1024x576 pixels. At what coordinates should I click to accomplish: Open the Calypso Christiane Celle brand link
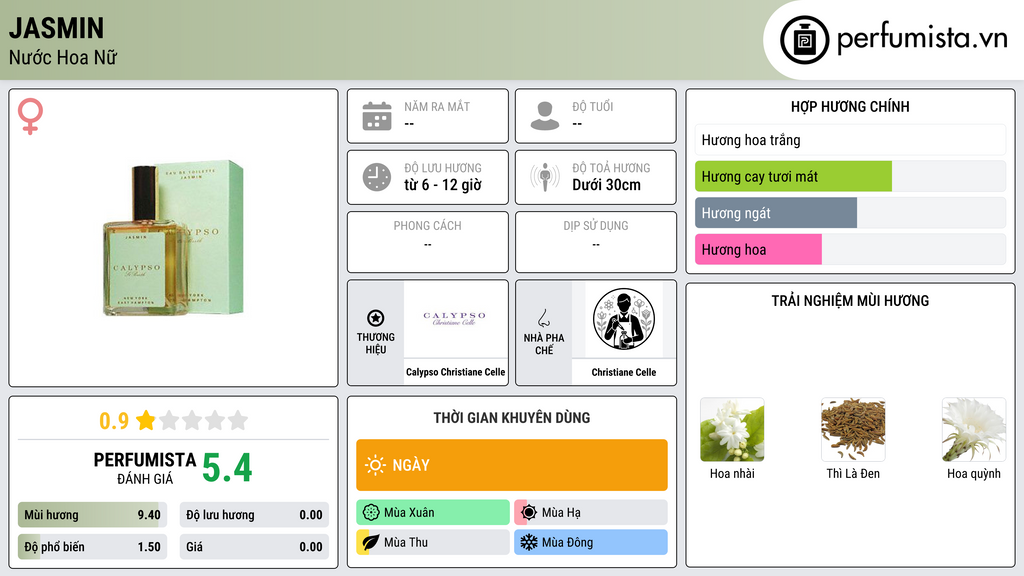coord(455,372)
